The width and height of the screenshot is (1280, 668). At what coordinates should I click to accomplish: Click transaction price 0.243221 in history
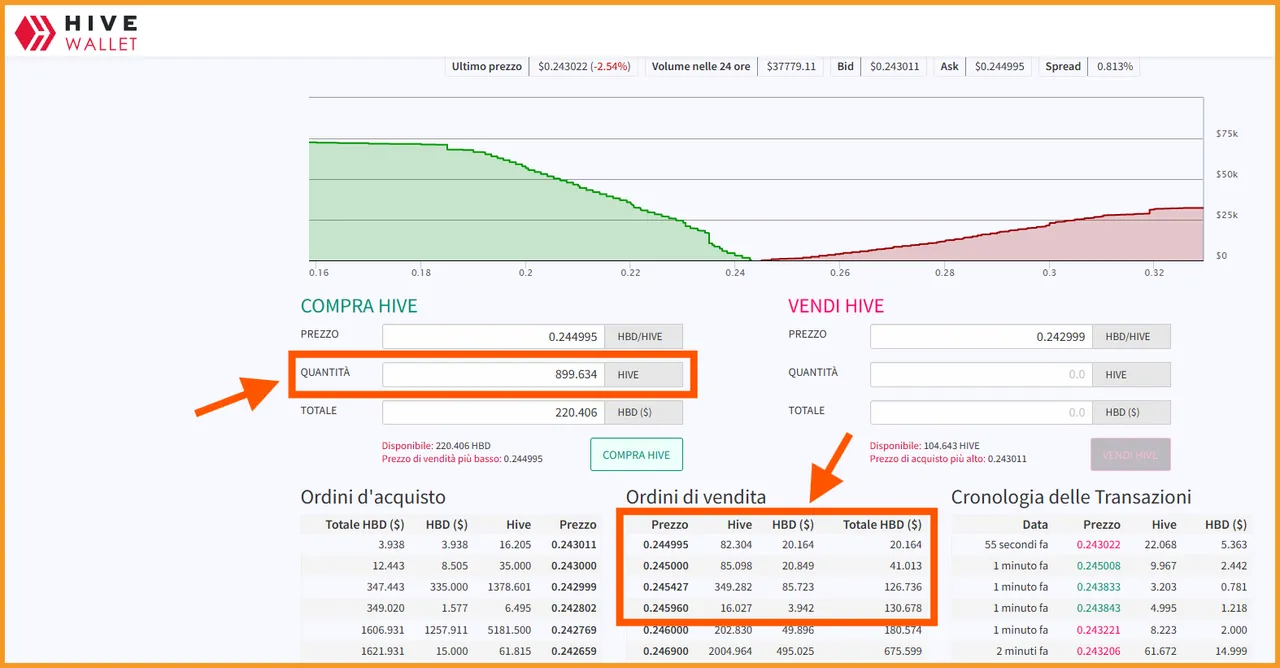pos(1099,630)
